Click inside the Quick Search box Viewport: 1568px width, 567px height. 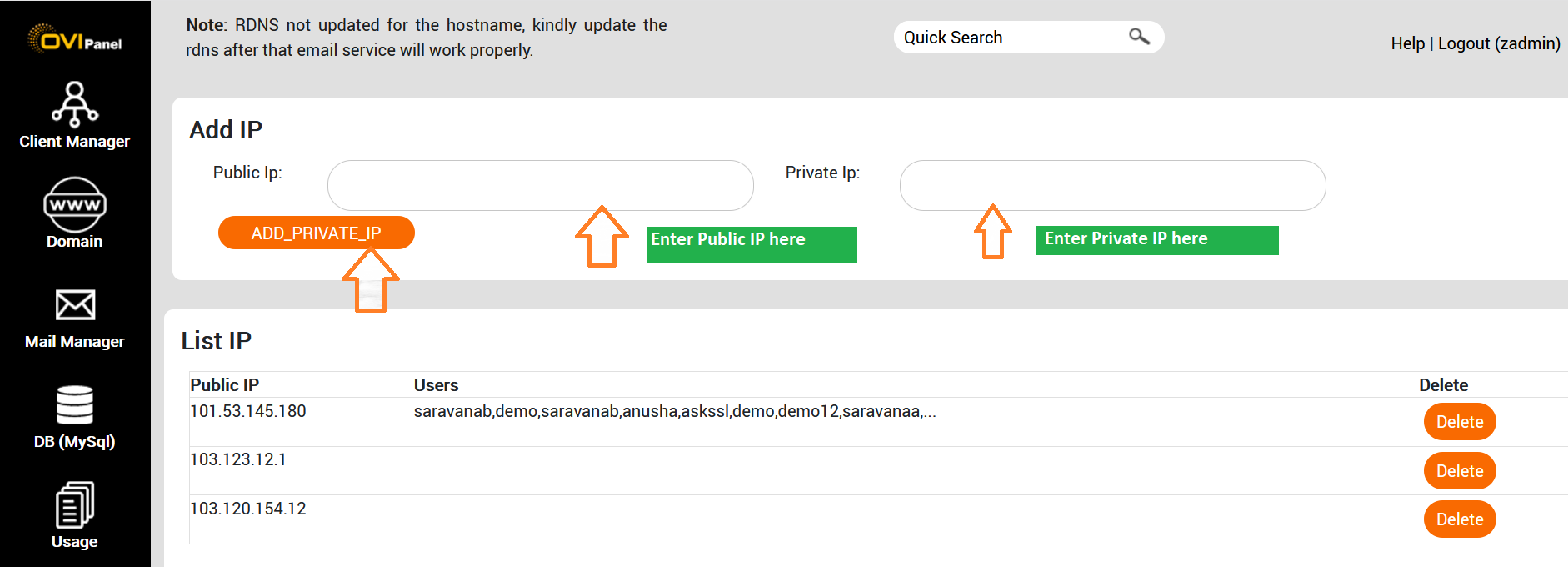pos(1008,38)
